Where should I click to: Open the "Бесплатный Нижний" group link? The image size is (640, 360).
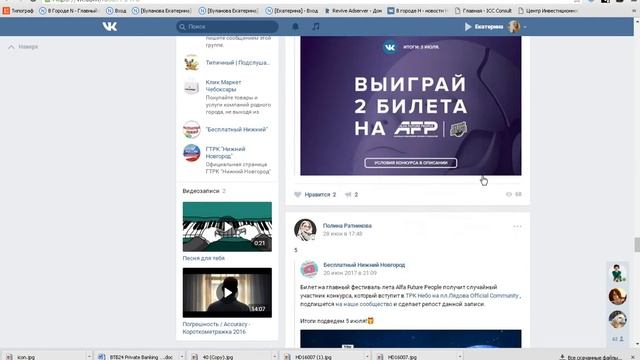(236, 129)
